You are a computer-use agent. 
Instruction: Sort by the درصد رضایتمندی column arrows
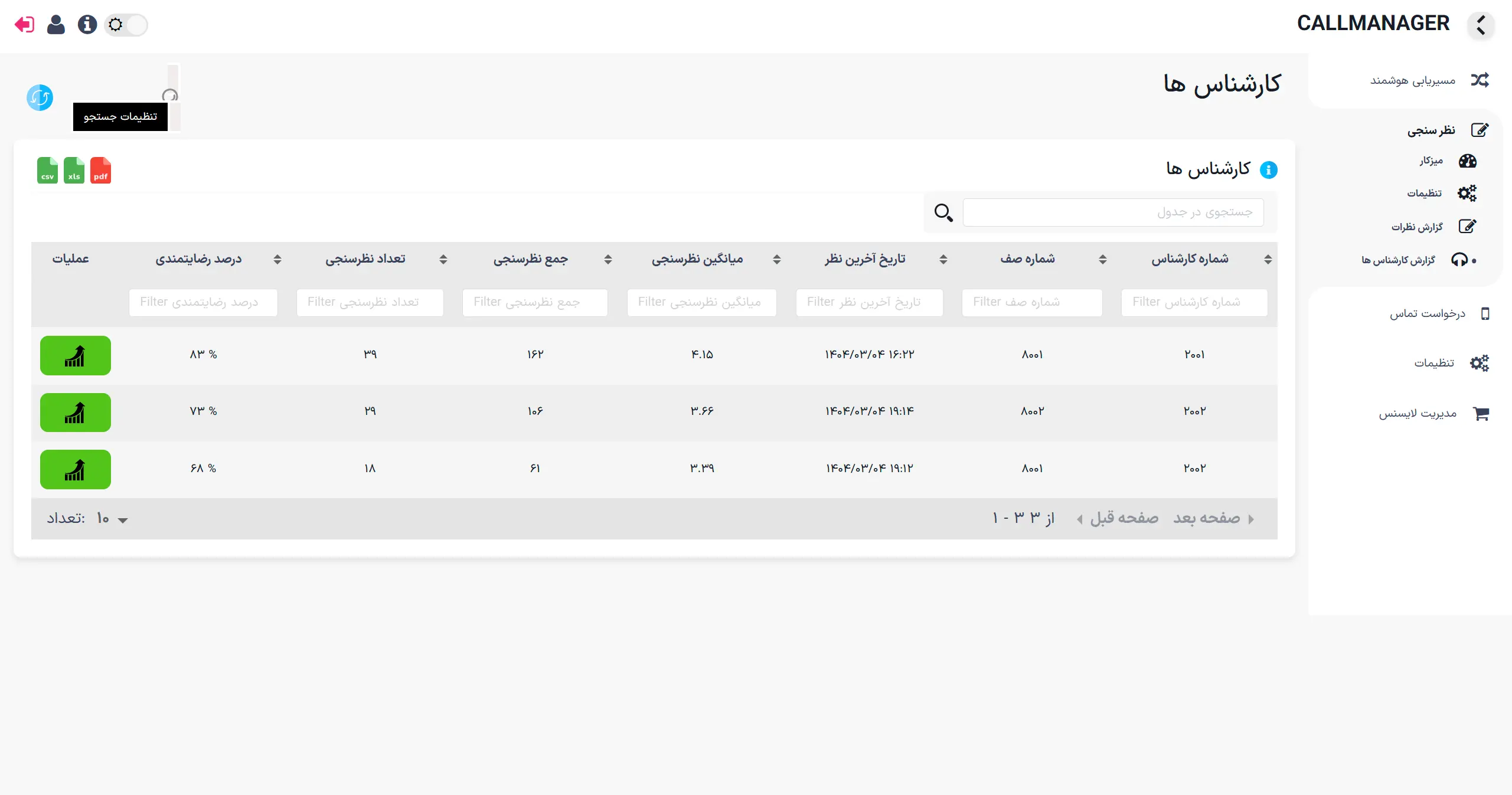pyautogui.click(x=277, y=259)
